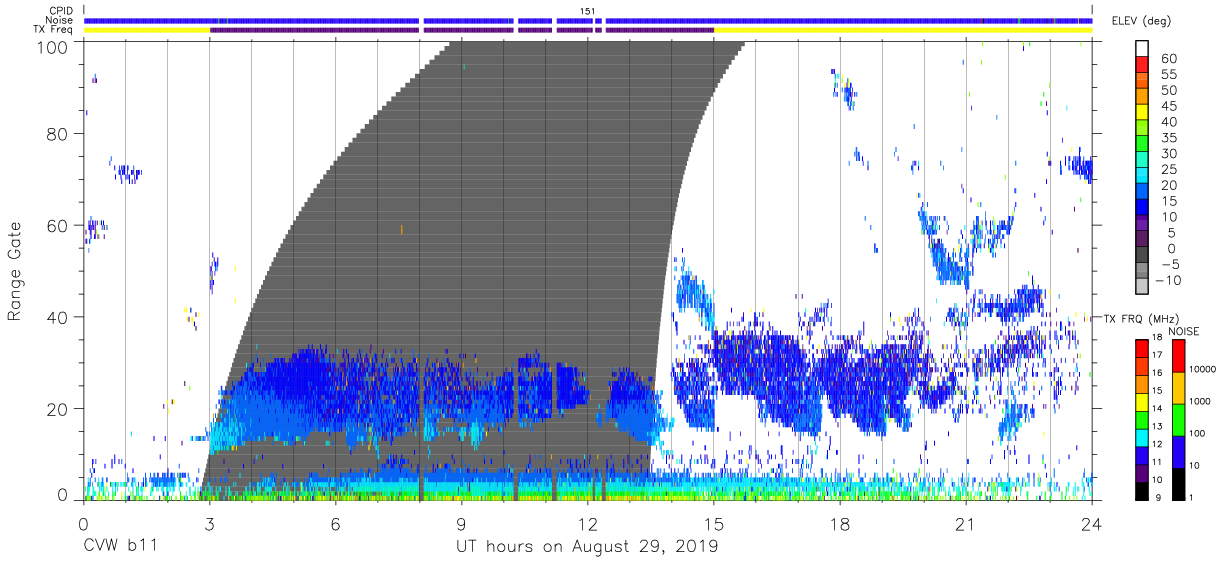
Task: Click the ELEV color bar label '25'
Action: 1169,169
